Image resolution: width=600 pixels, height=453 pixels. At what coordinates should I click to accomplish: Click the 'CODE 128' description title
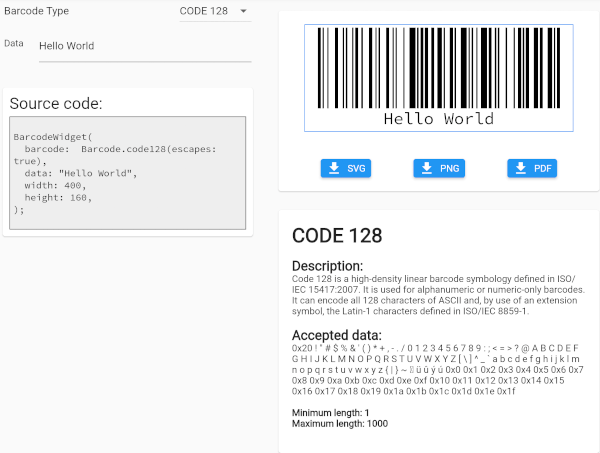point(337,235)
